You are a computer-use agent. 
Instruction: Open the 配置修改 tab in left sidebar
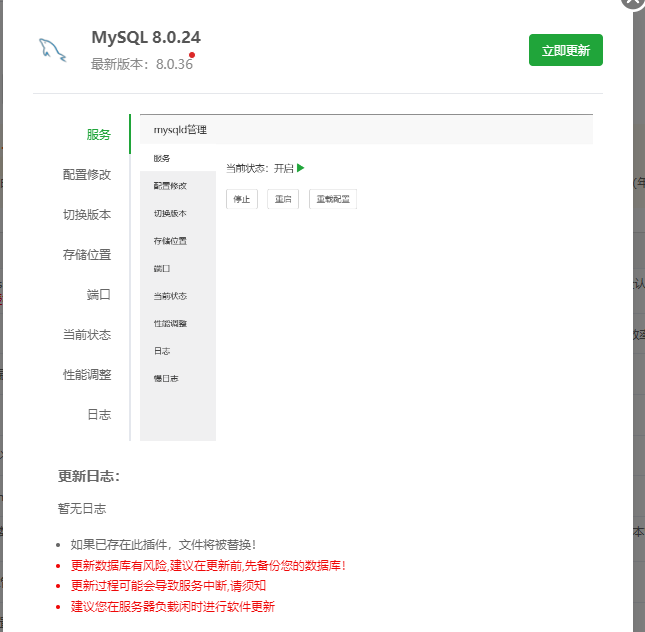[x=87, y=174]
